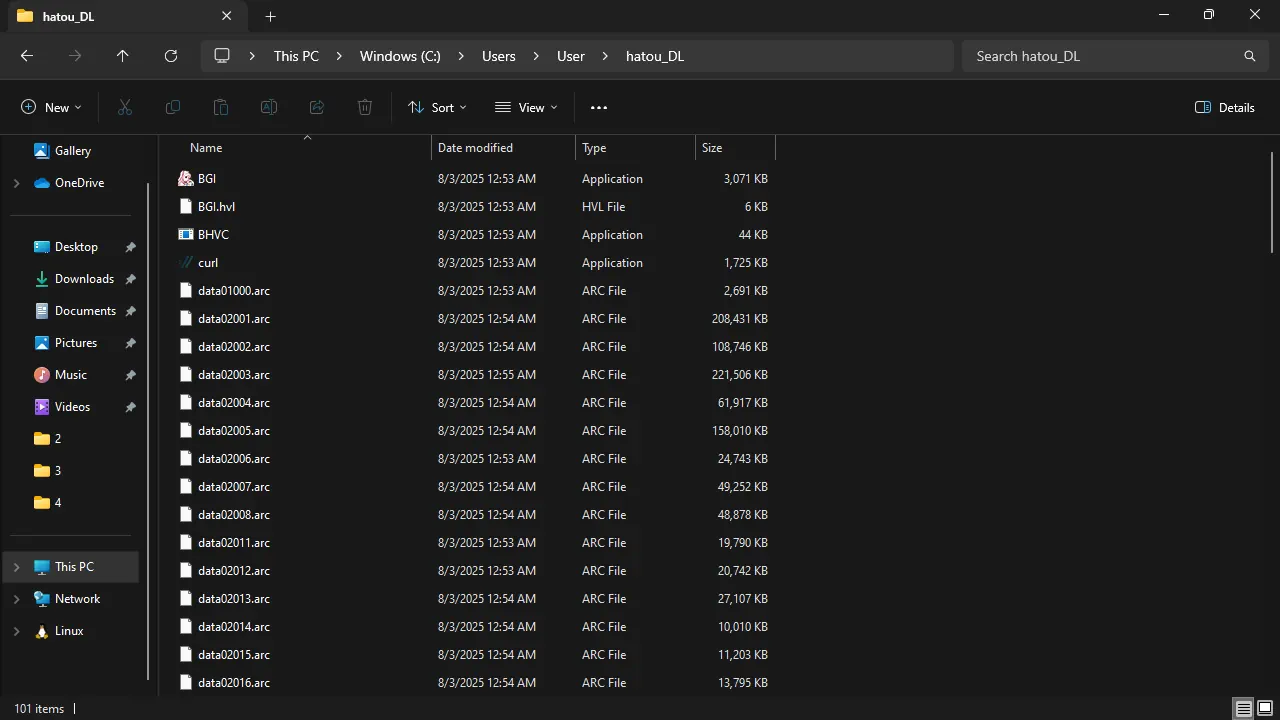Expand chevron after Users in path
1280x720 pixels.
[x=536, y=56]
